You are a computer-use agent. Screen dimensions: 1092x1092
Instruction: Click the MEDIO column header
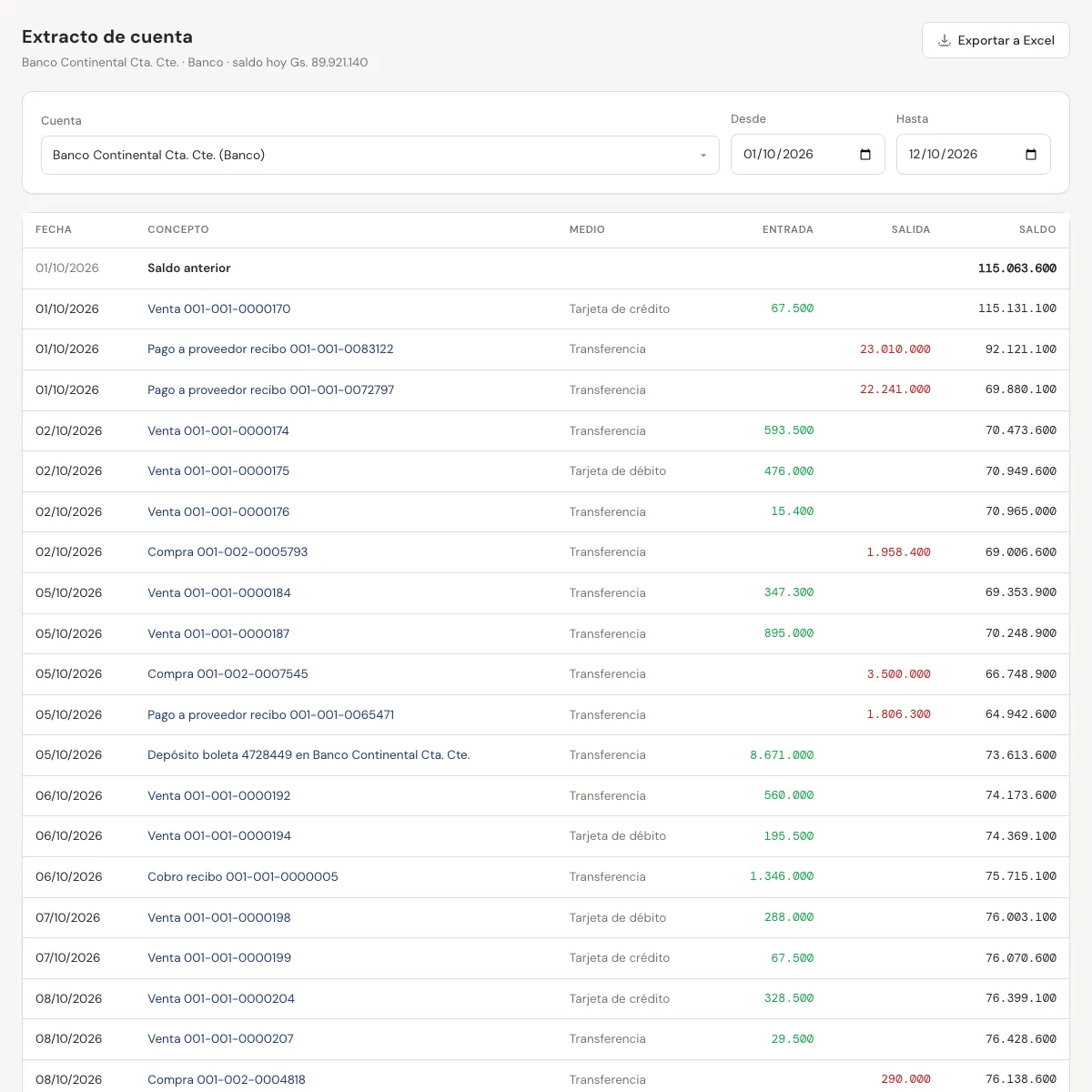(x=587, y=229)
